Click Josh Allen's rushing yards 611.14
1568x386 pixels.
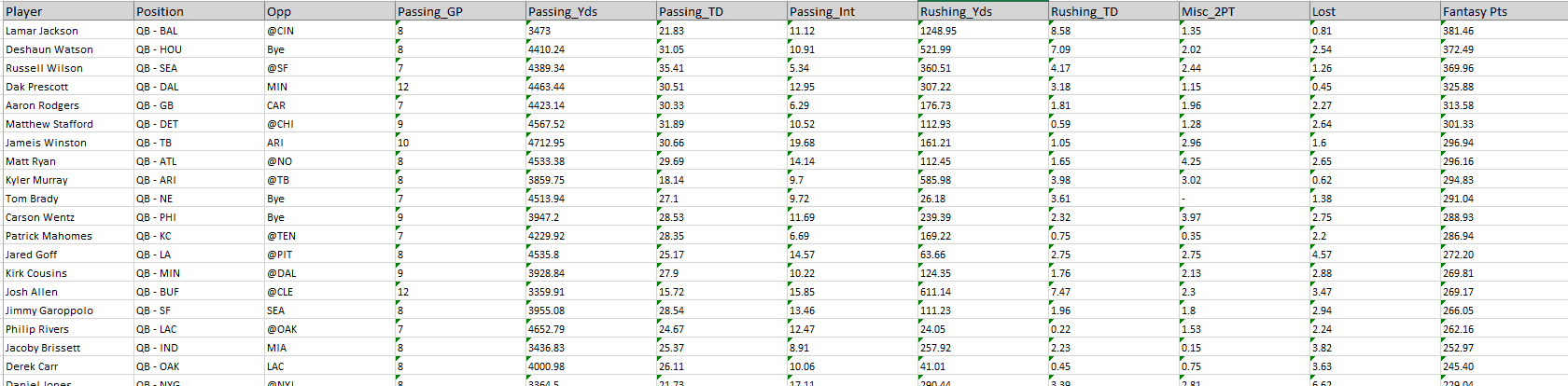[983, 292]
